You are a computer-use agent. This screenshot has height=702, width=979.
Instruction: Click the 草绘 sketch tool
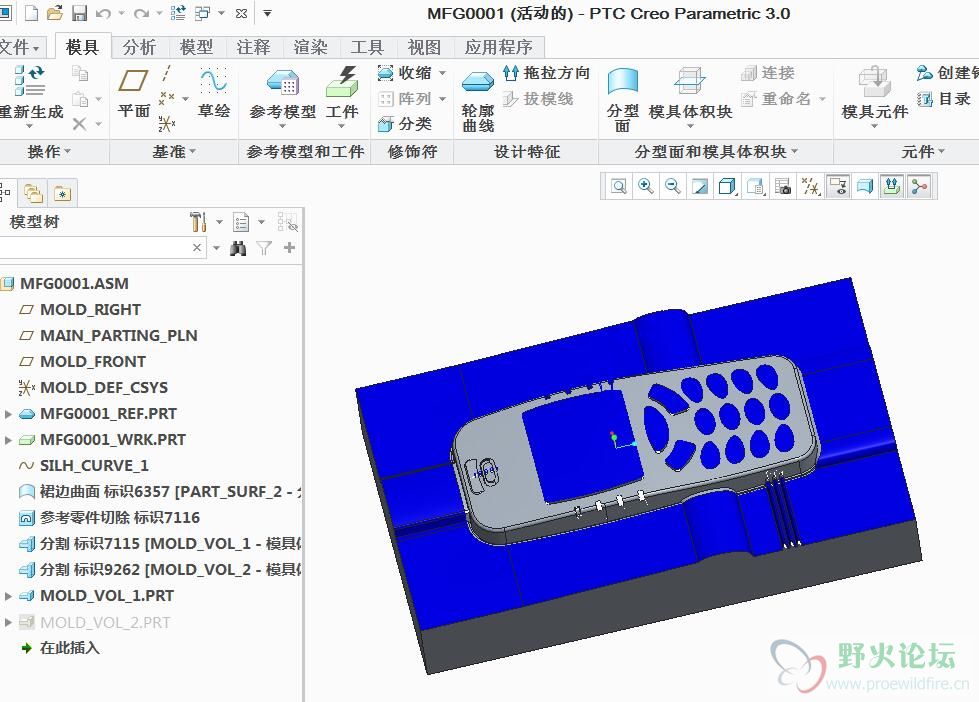tap(214, 92)
